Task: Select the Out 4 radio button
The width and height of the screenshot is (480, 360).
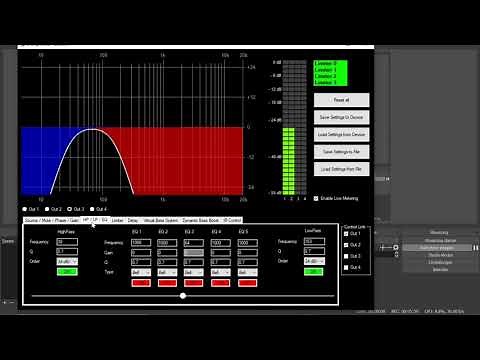Action: pos(92,209)
